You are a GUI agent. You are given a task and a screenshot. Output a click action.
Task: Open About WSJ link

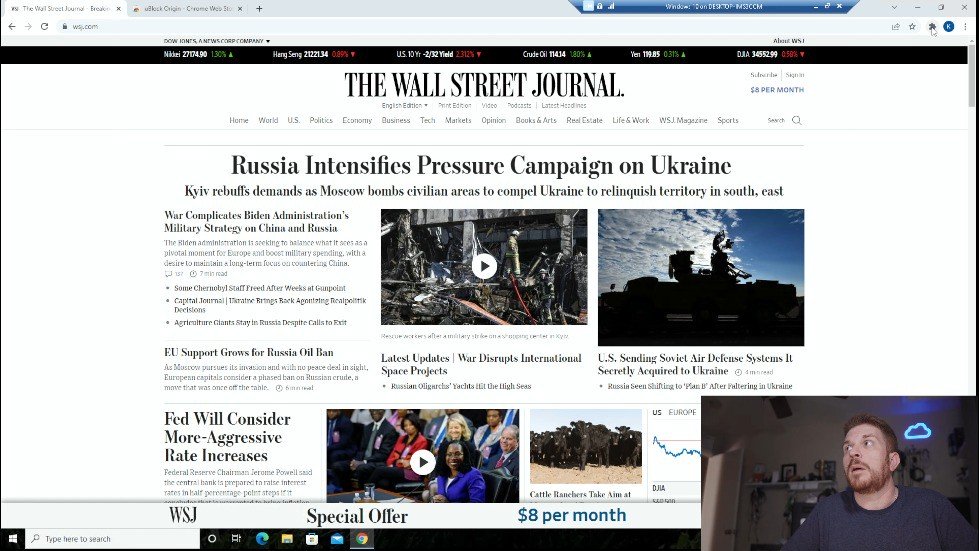tap(789, 41)
